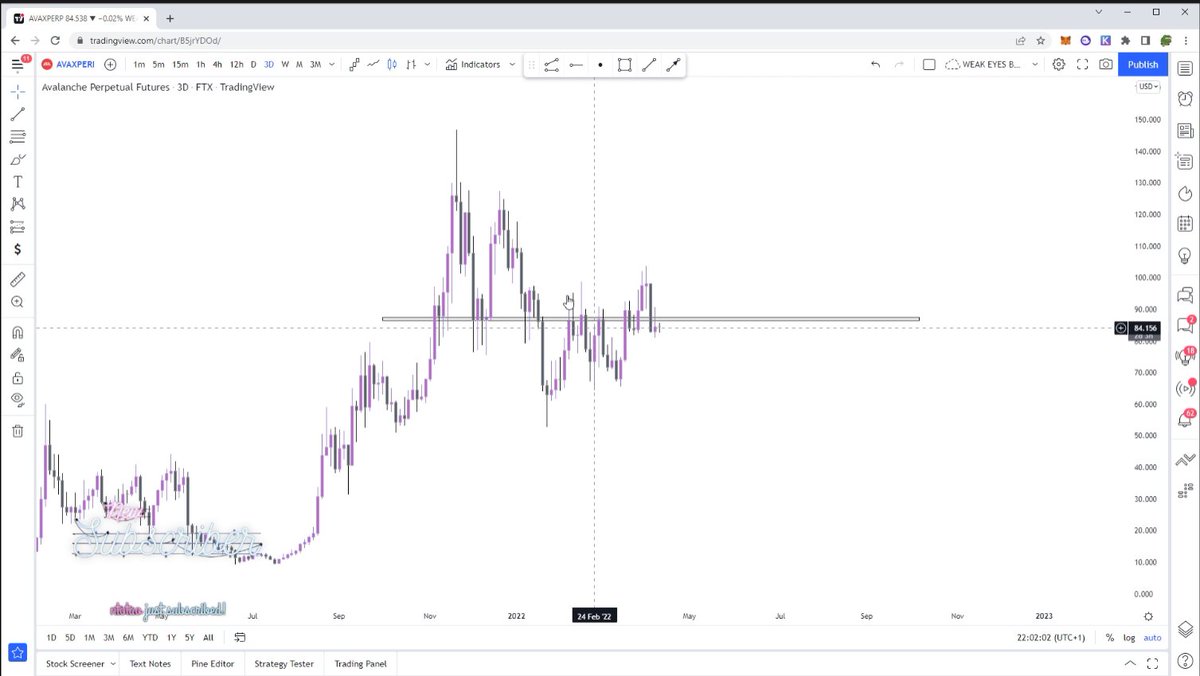Viewport: 1200px width, 676px height.
Task: Toggle percent scale
Action: pos(1110,638)
